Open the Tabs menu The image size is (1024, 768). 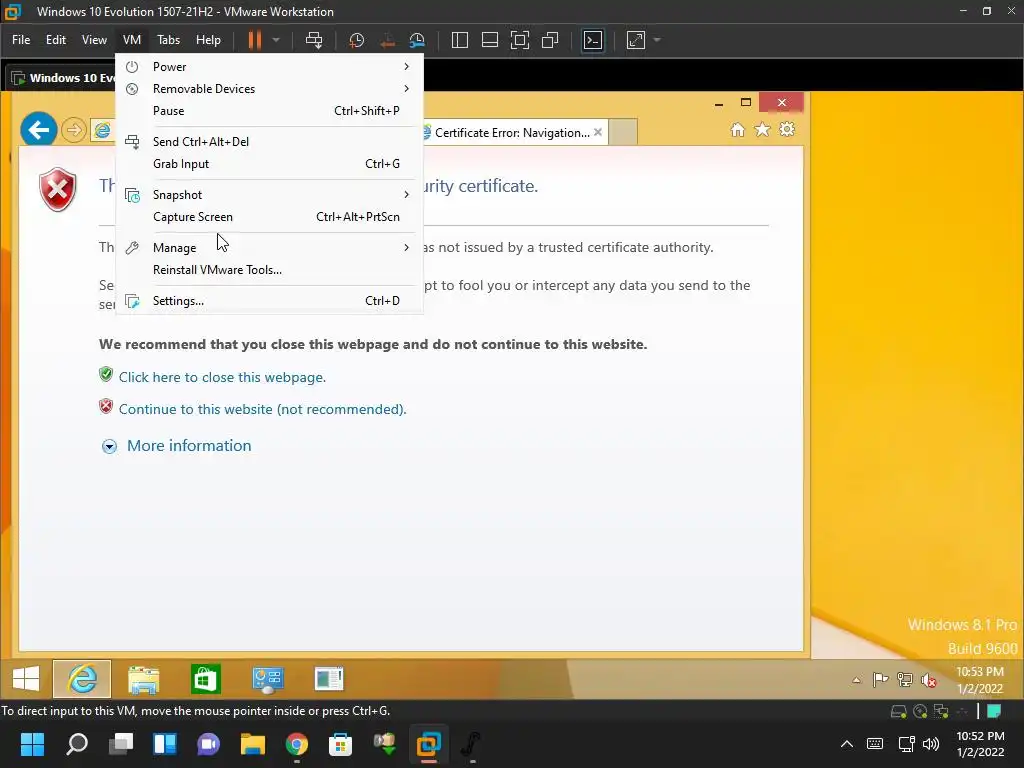coord(168,40)
